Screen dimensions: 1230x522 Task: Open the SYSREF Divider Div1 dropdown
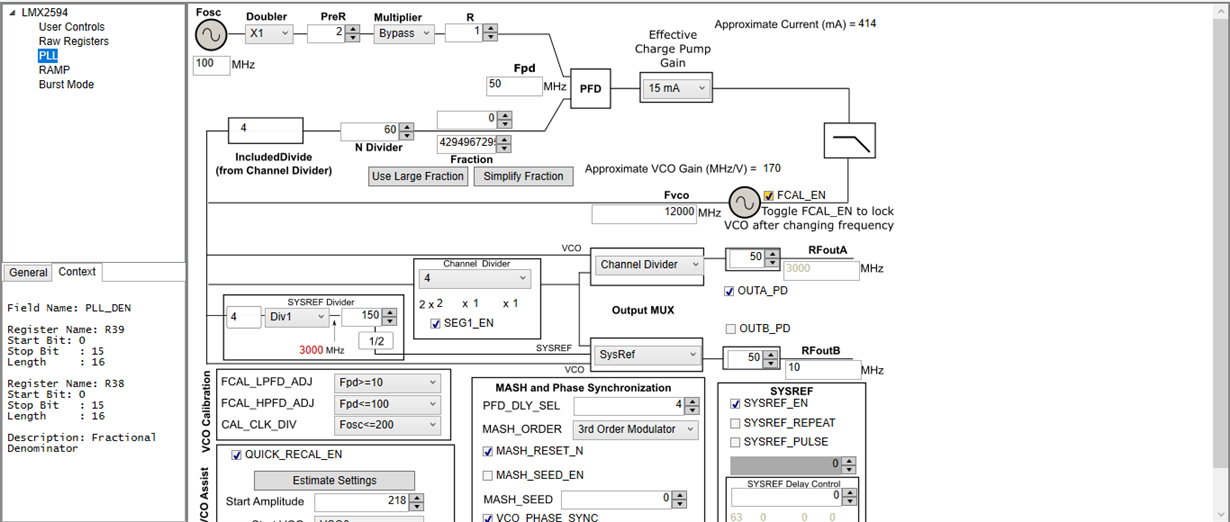click(298, 317)
